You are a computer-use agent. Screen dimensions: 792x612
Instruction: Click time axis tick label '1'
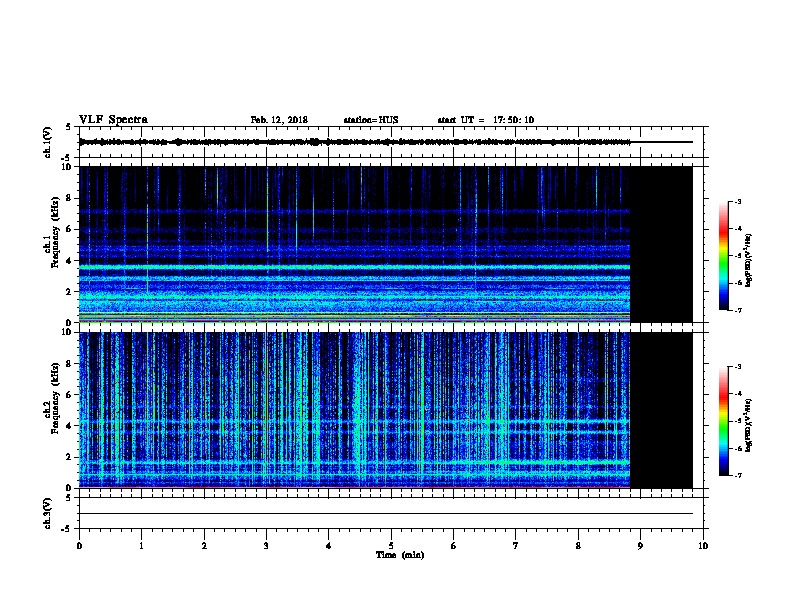(x=141, y=545)
